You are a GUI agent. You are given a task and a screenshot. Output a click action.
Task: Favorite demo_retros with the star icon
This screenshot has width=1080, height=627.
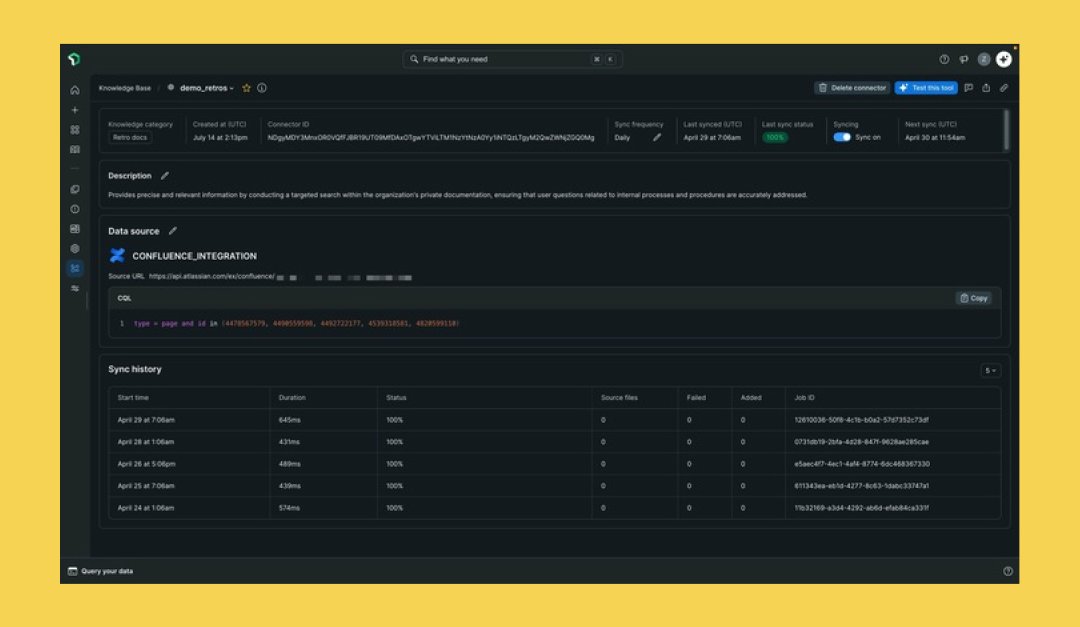(x=247, y=88)
